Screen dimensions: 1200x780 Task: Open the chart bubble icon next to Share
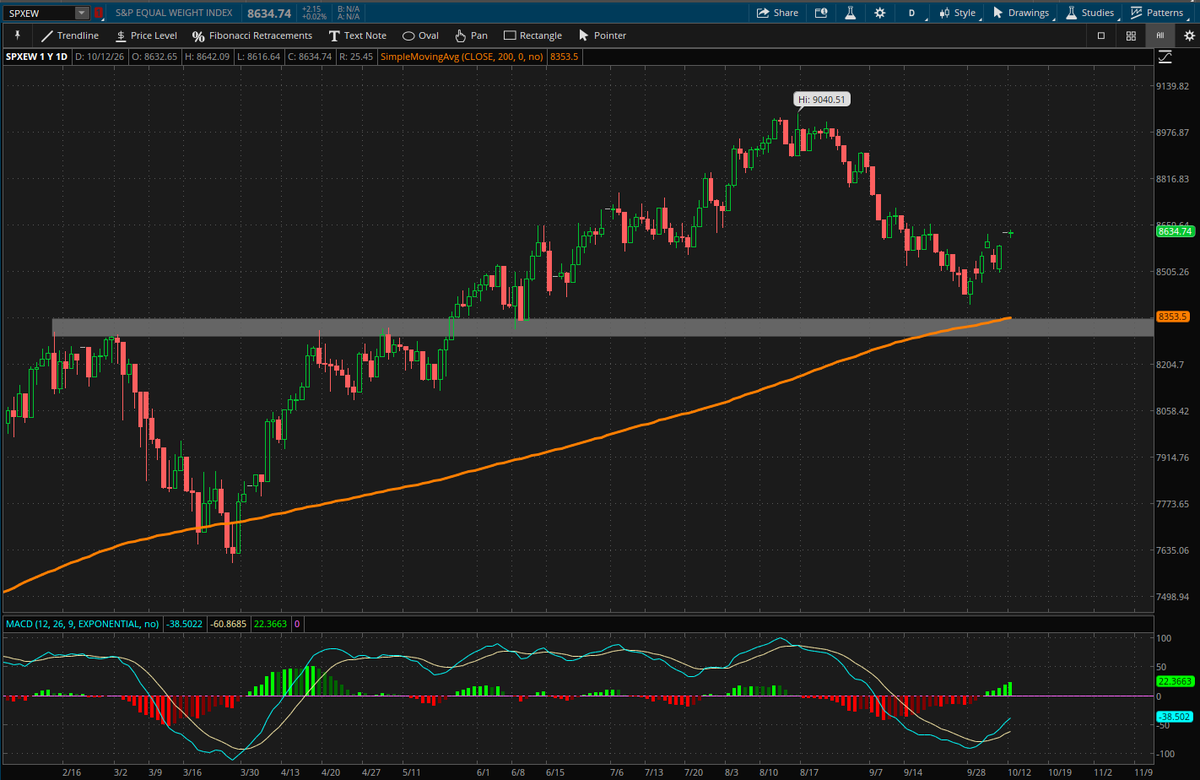(821, 13)
